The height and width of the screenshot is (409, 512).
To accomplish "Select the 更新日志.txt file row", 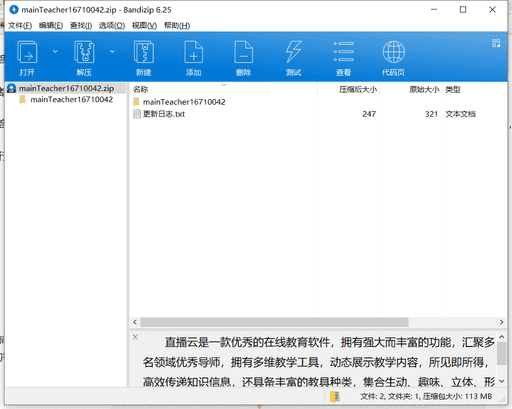I will (x=164, y=114).
